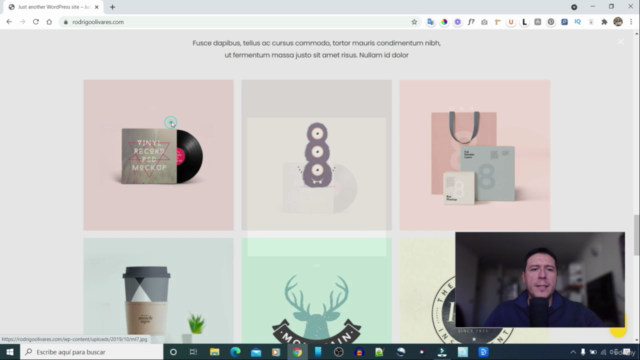This screenshot has width=640, height=360.
Task: Open the coffee cup mockup thumbnail
Action: point(158,291)
